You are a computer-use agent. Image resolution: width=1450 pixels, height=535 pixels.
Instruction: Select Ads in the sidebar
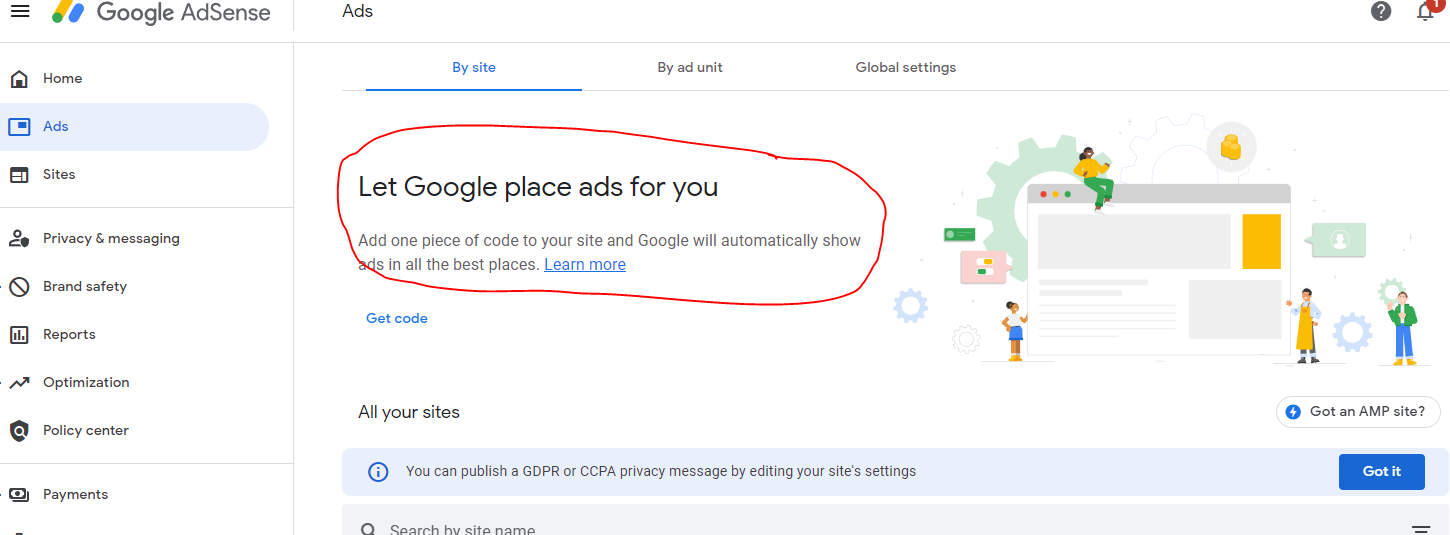pyautogui.click(x=134, y=127)
